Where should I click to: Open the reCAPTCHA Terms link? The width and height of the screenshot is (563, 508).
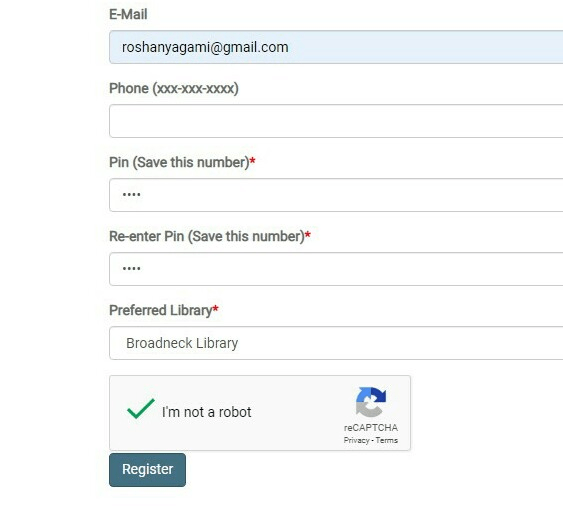click(387, 440)
